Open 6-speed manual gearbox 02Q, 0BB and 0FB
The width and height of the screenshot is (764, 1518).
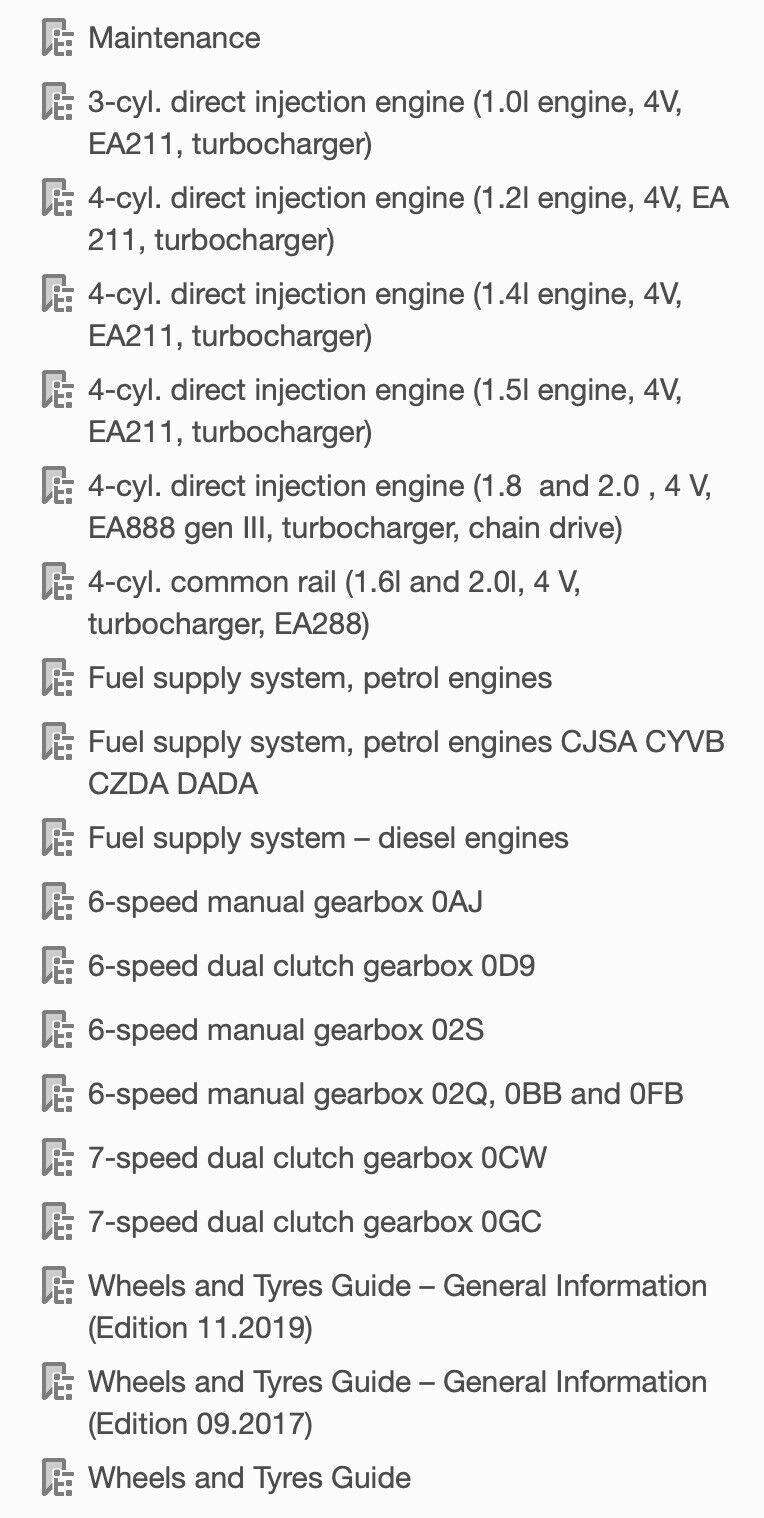click(x=386, y=1094)
